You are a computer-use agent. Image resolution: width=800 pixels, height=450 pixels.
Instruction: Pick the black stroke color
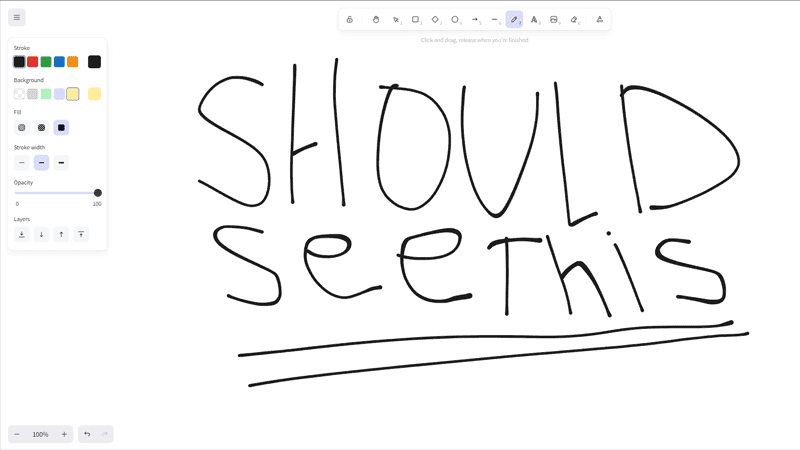[19, 62]
